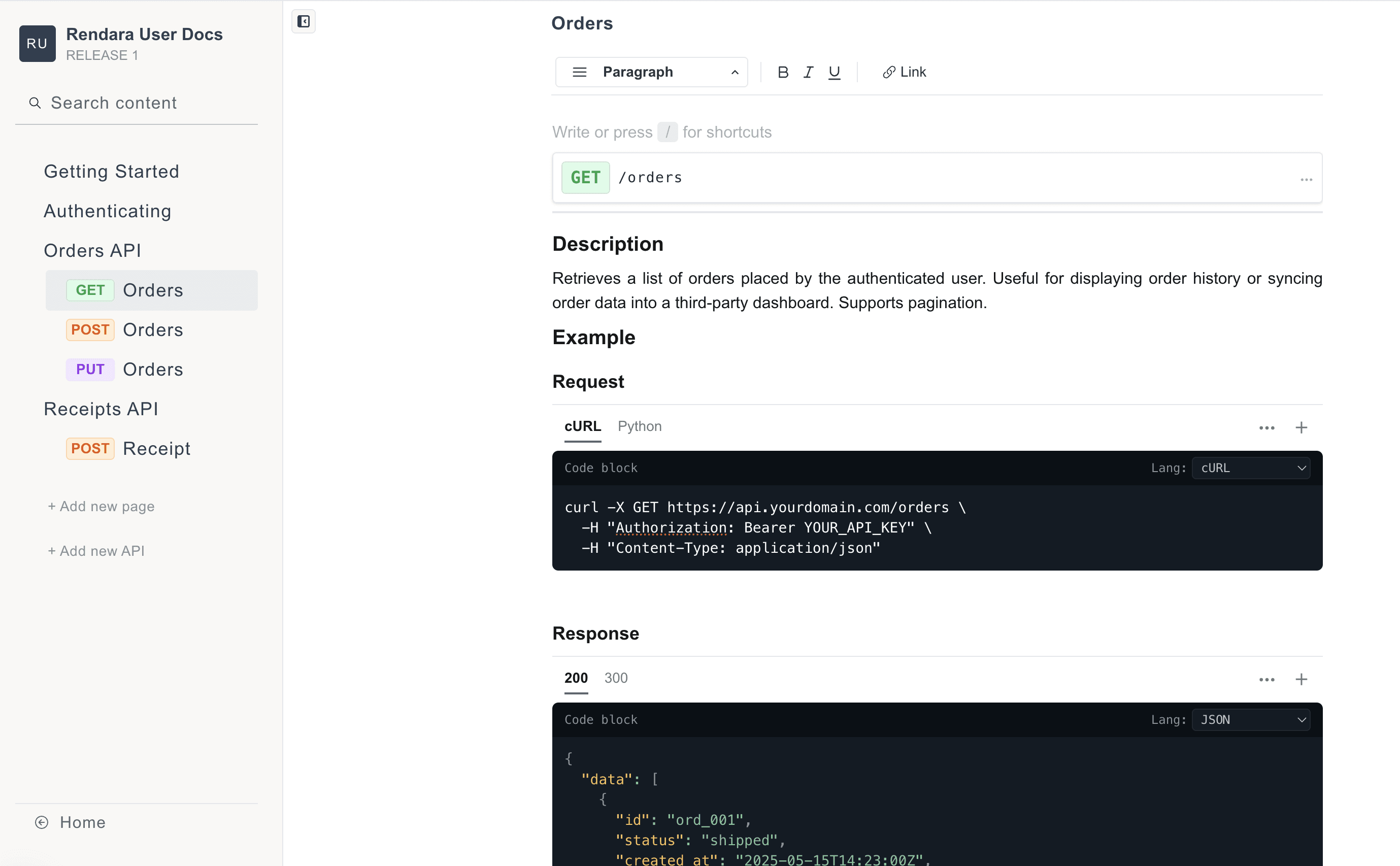Open the search content field icon
Viewport: 1400px width, 866px height.
coord(35,103)
